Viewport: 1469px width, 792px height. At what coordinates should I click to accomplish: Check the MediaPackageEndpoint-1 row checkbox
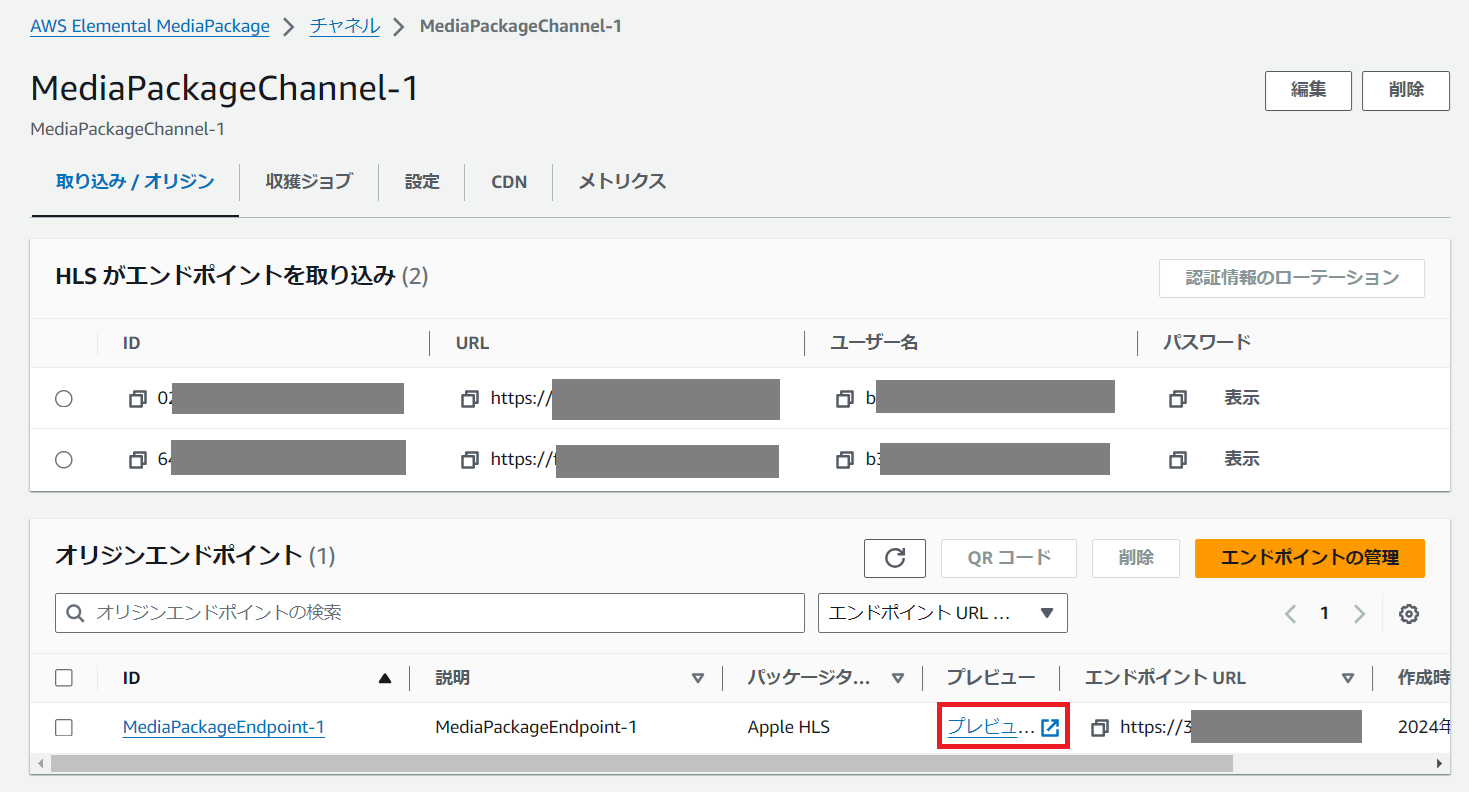pyautogui.click(x=64, y=728)
